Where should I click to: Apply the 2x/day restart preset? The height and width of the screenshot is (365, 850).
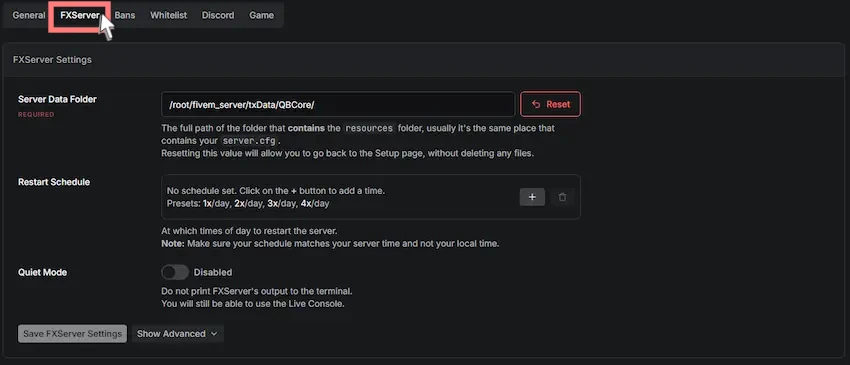tap(247, 204)
